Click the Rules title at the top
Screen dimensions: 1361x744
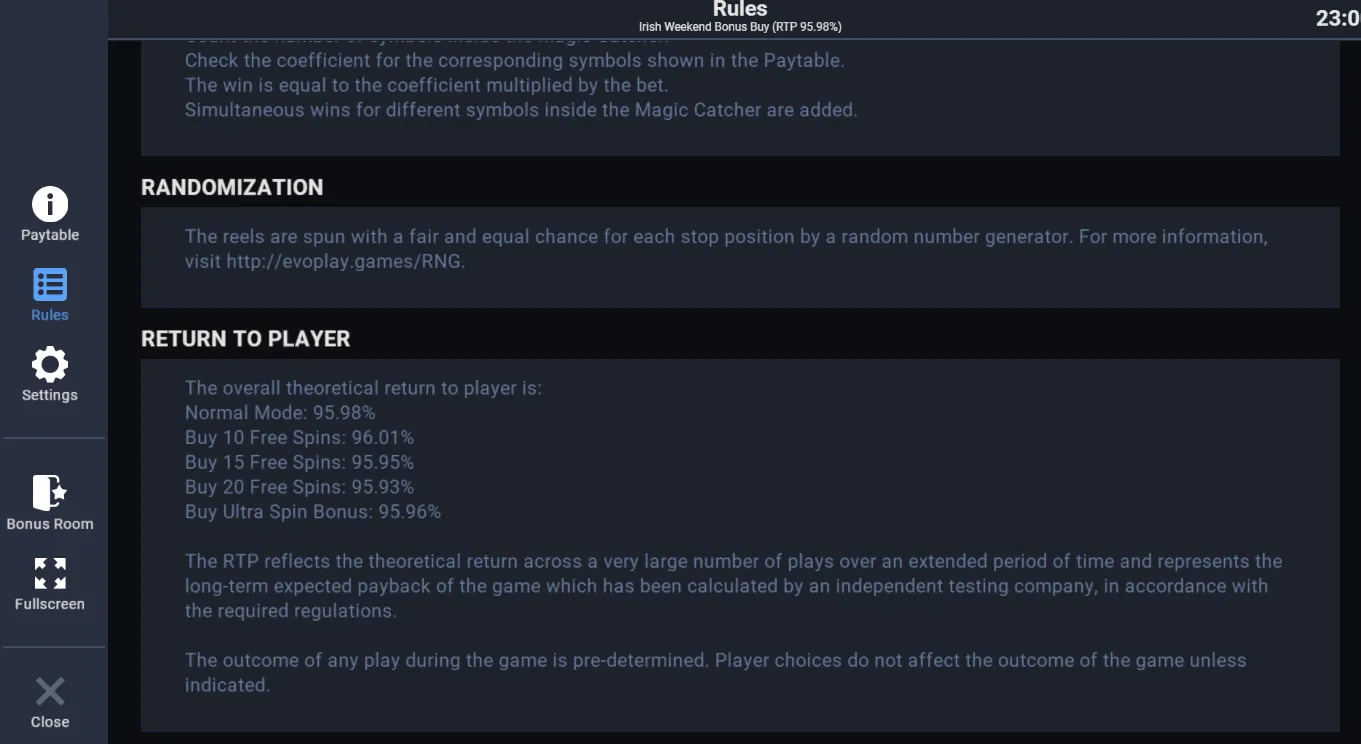click(740, 9)
